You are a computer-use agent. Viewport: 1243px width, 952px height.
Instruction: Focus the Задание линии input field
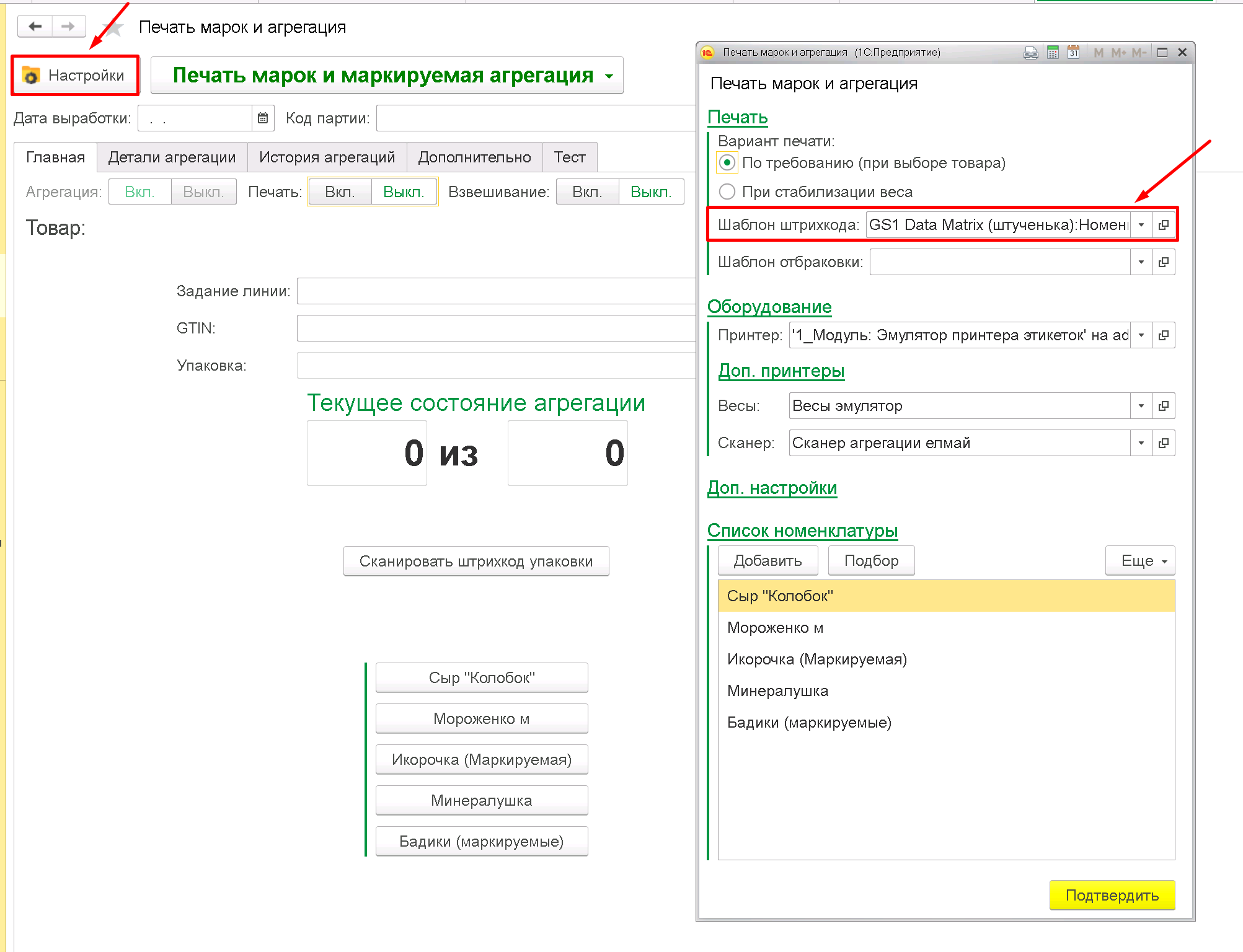[496, 291]
